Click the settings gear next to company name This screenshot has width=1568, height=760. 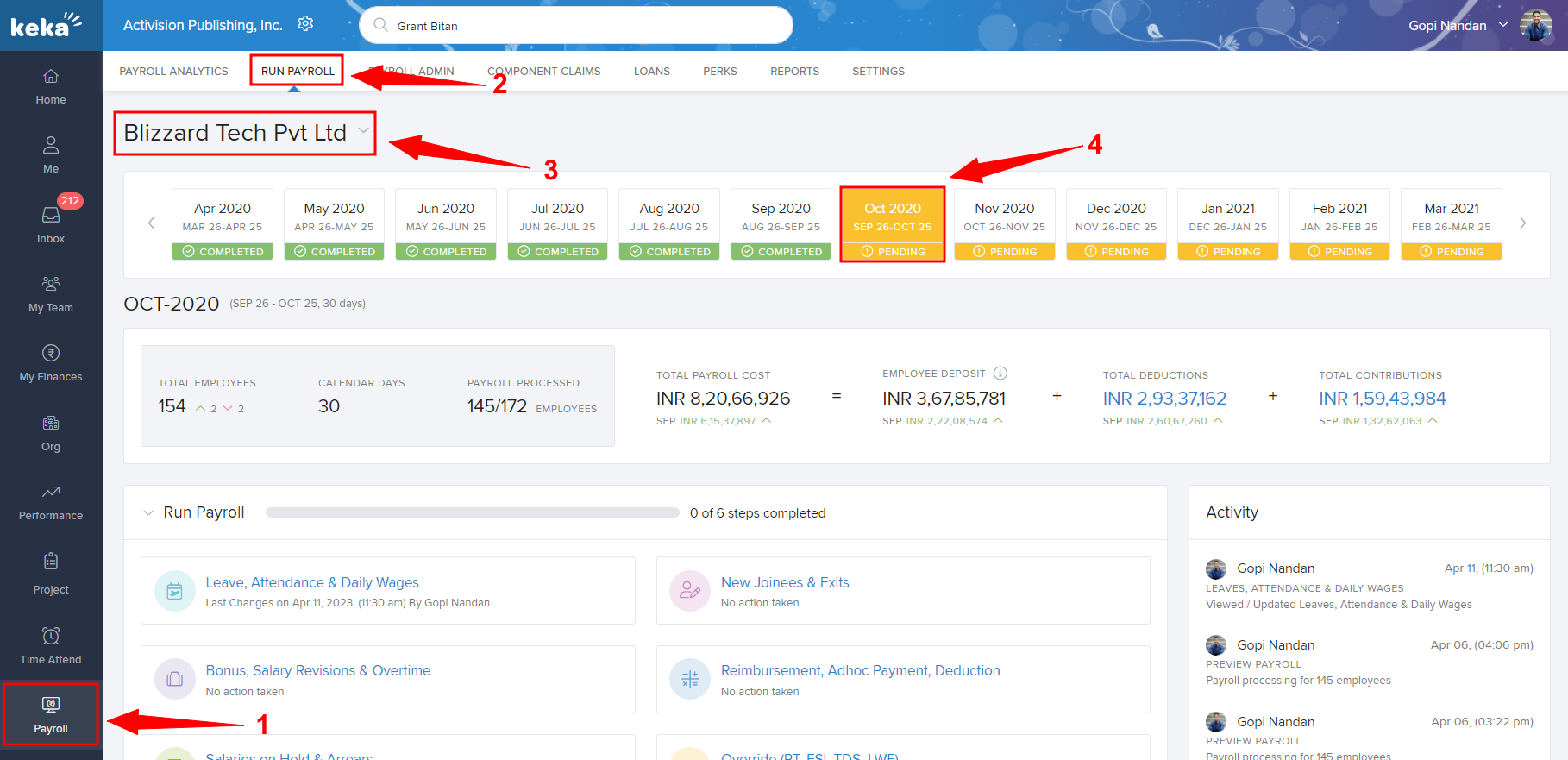tap(305, 24)
